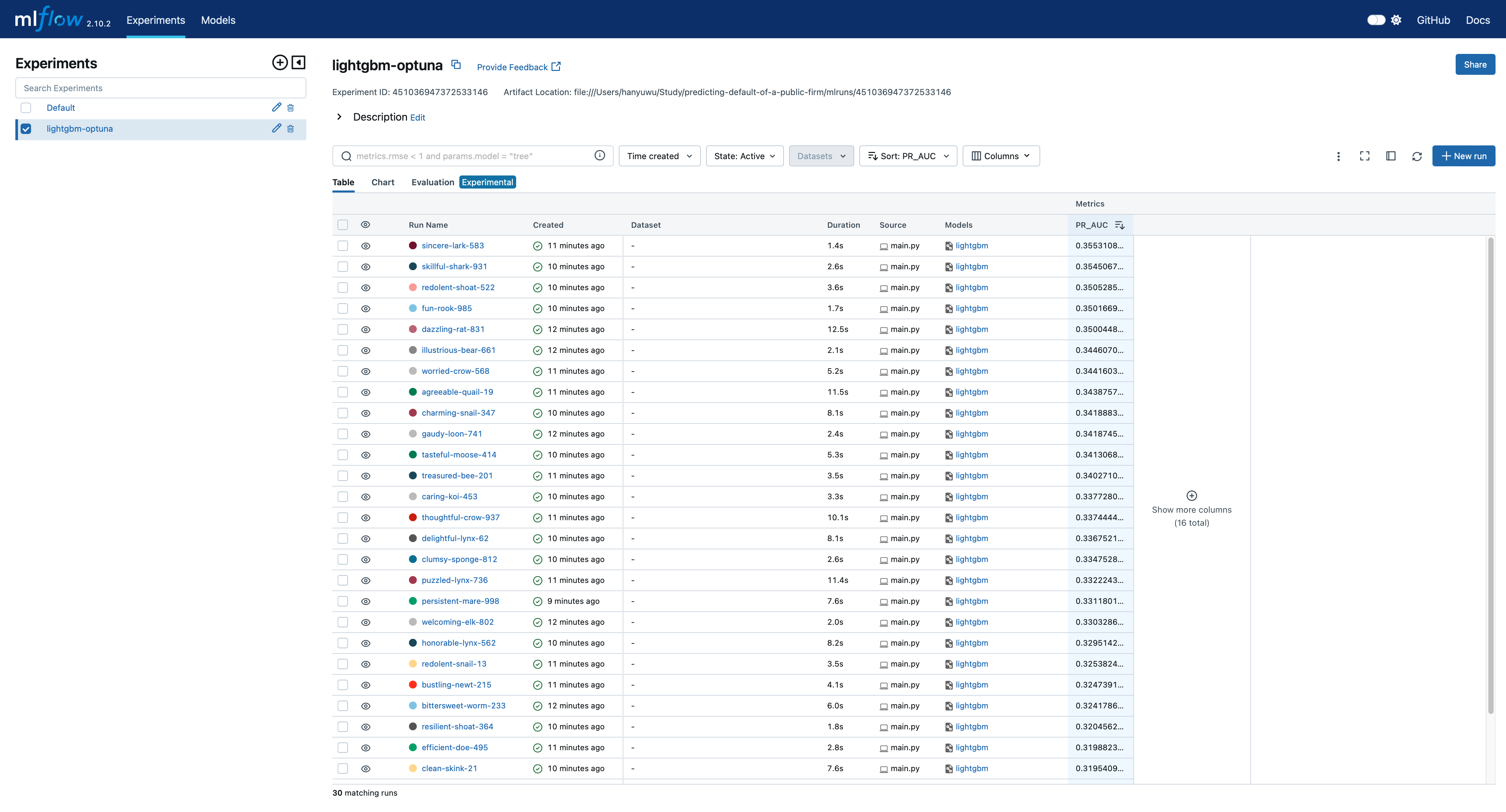Viewport: 1506px width, 812px height.
Task: Check the Default experiment checkbox
Action: (x=26, y=108)
